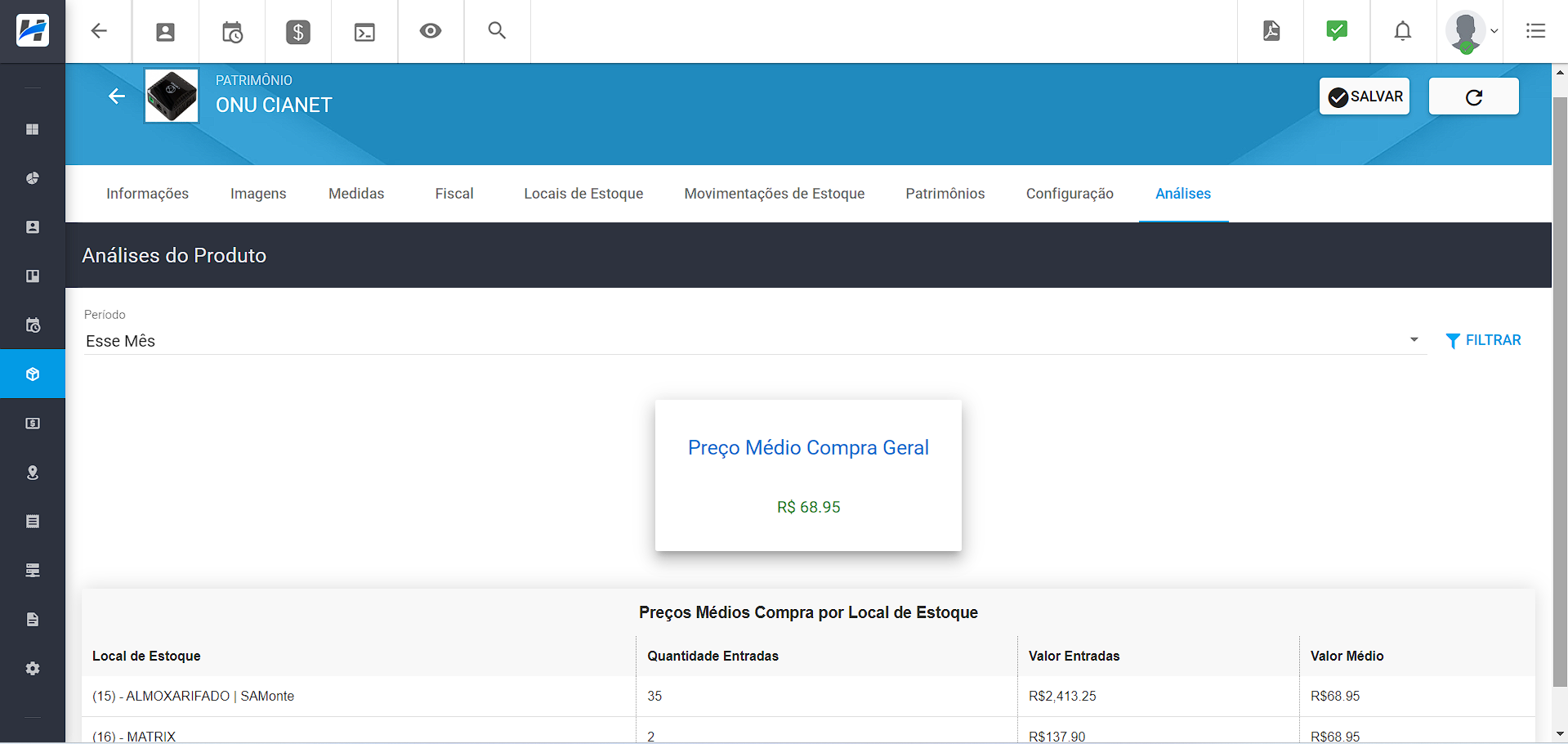Open the contacts person icon in toolbar
Viewport: 1568px width, 744px height.
165,32
